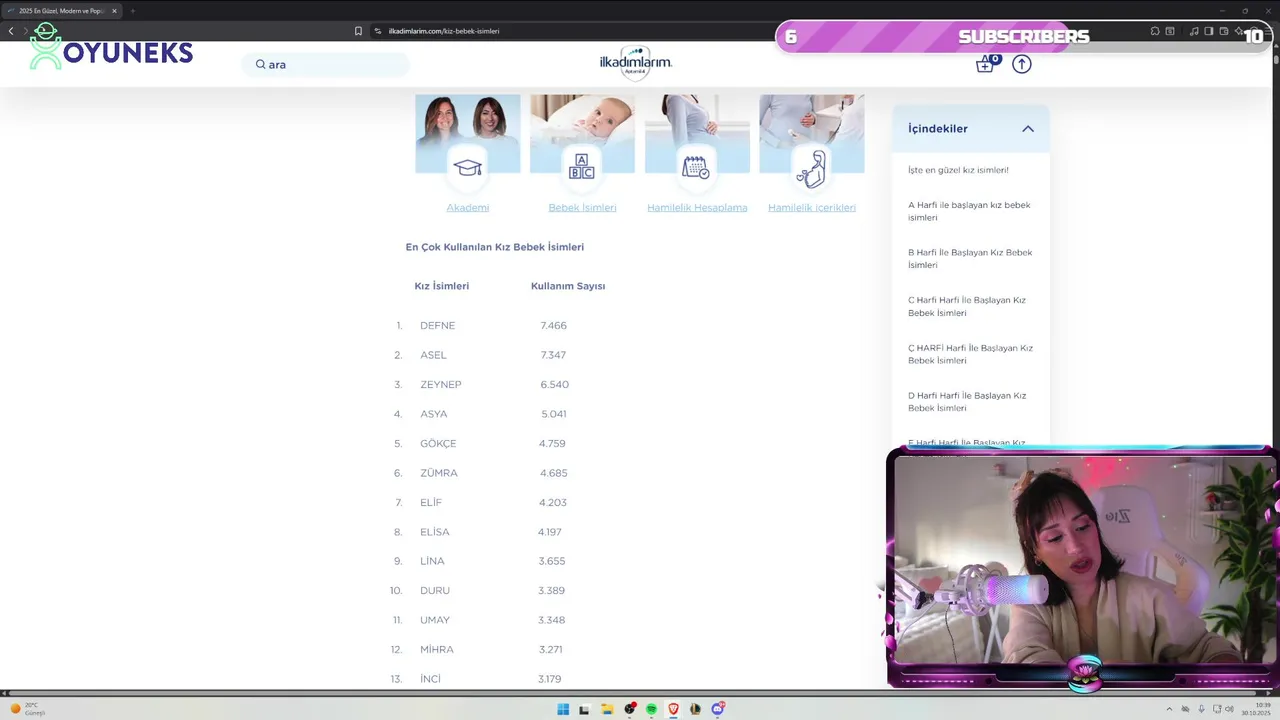The height and width of the screenshot is (720, 1280).
Task: Select the name ELİF
Action: (x=431, y=503)
